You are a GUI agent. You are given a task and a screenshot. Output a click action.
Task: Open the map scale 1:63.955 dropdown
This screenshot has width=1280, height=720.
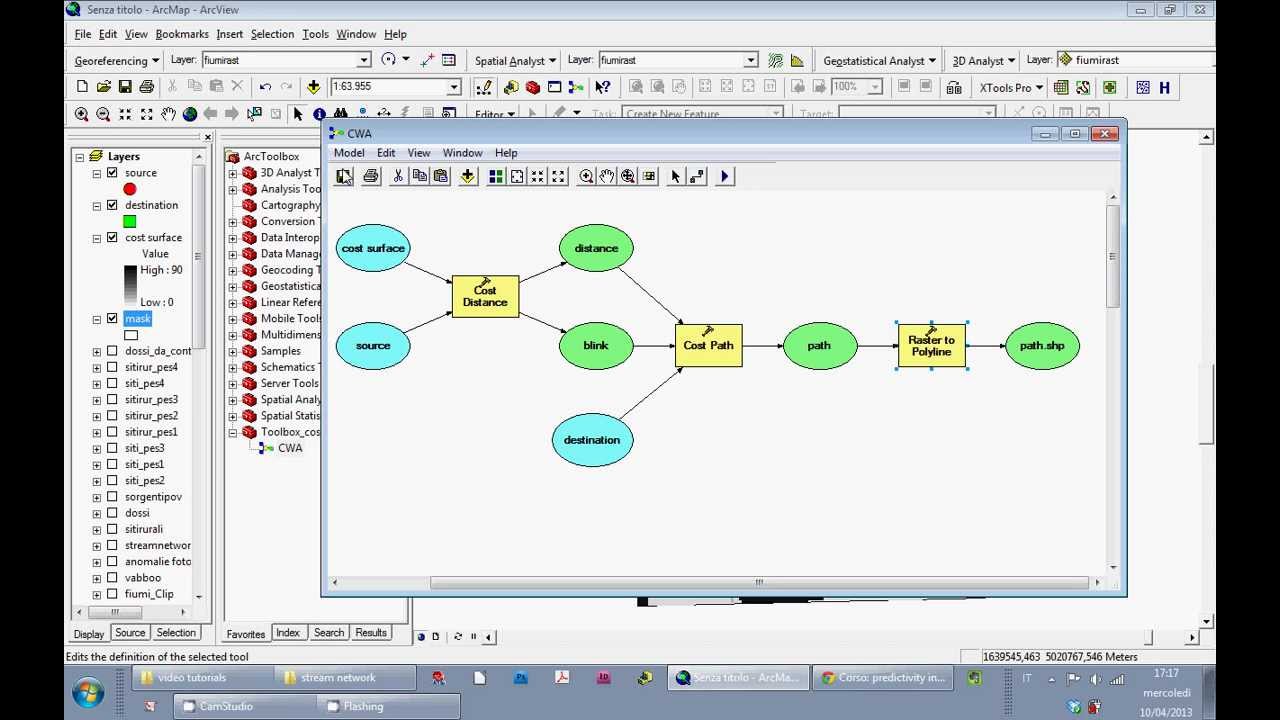(x=453, y=88)
